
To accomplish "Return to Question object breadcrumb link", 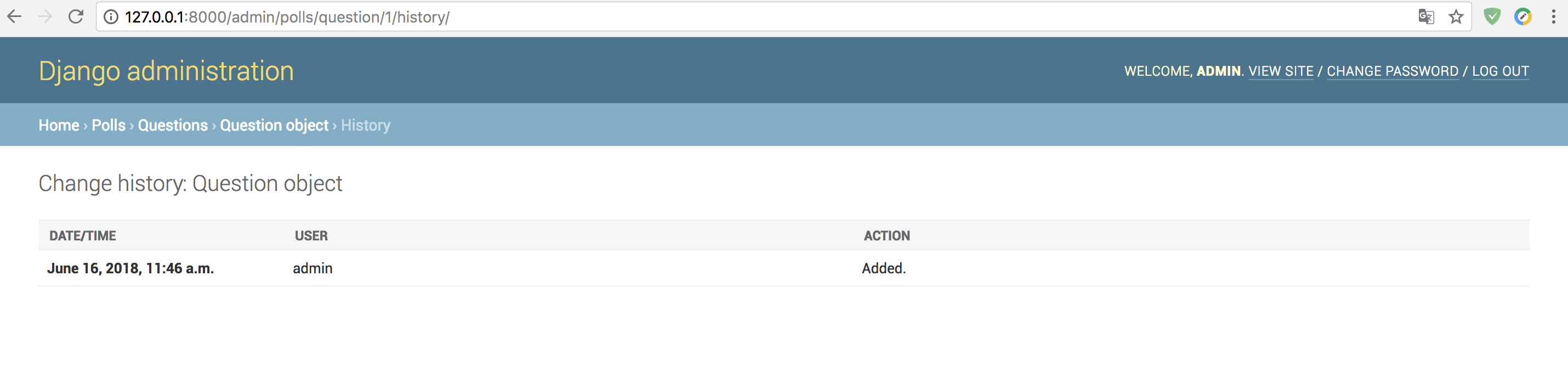I will [x=275, y=125].
